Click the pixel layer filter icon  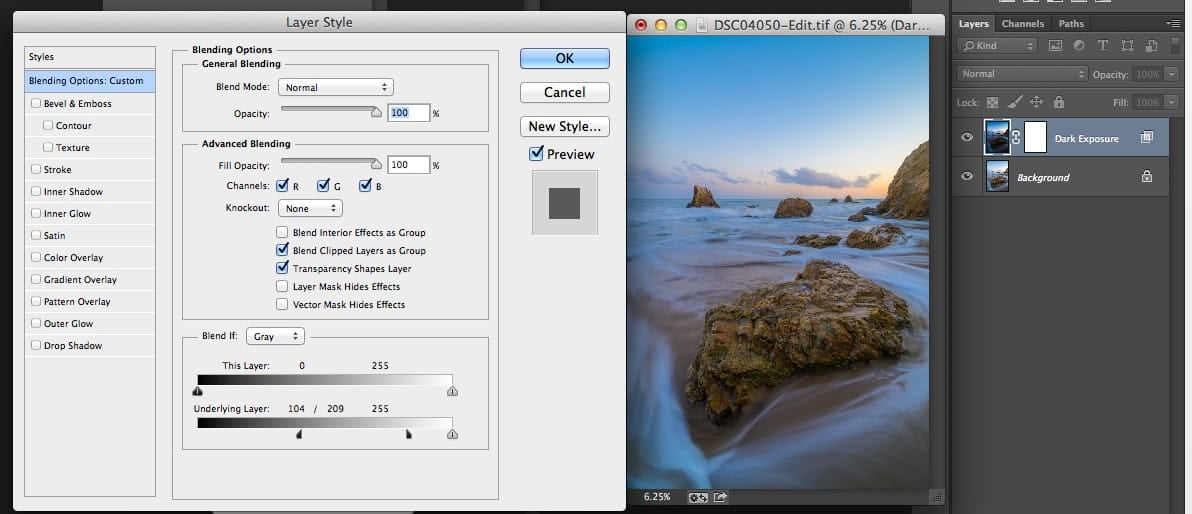[1054, 46]
